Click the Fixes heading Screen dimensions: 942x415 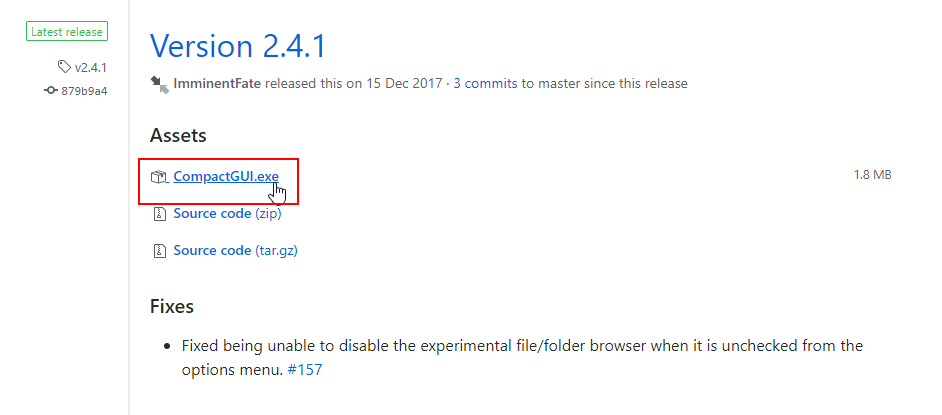click(x=172, y=306)
